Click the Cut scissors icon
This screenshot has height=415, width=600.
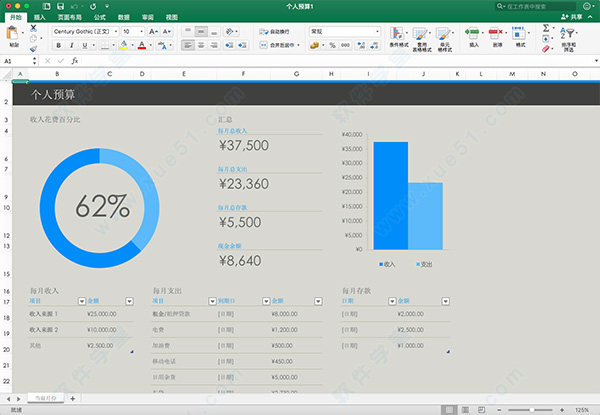click(33, 27)
